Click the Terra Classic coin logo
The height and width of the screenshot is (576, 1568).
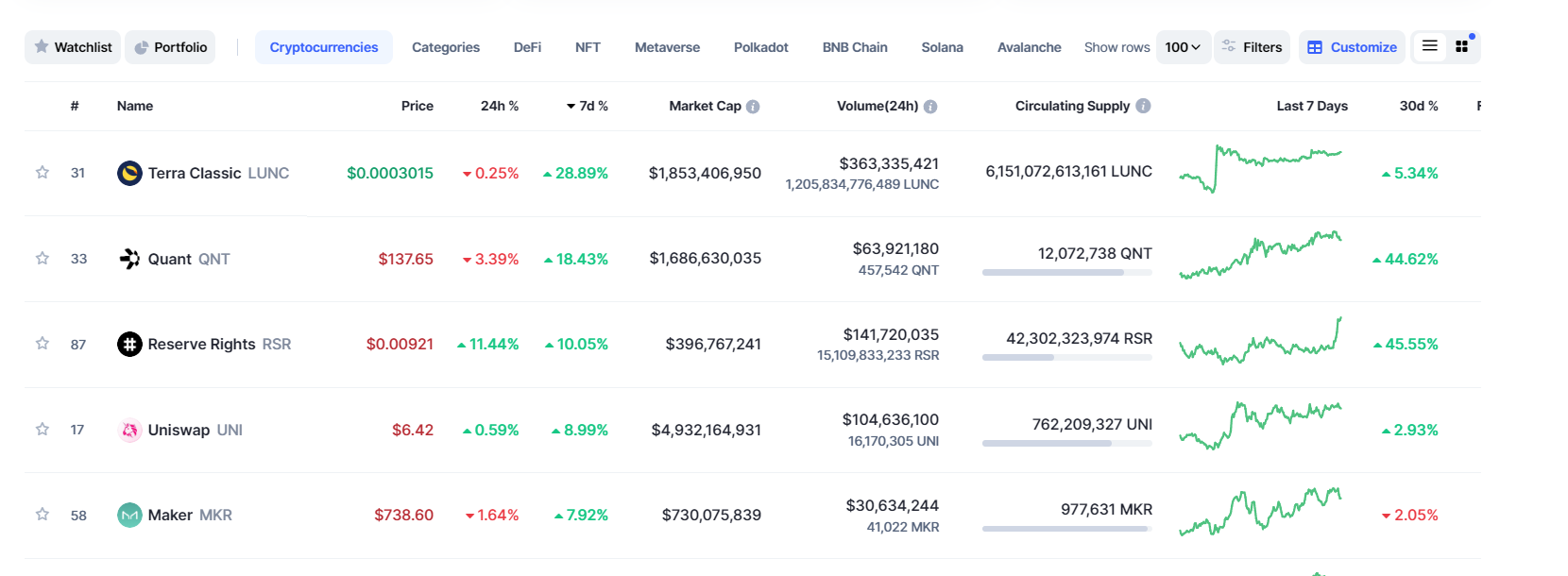pos(129,173)
